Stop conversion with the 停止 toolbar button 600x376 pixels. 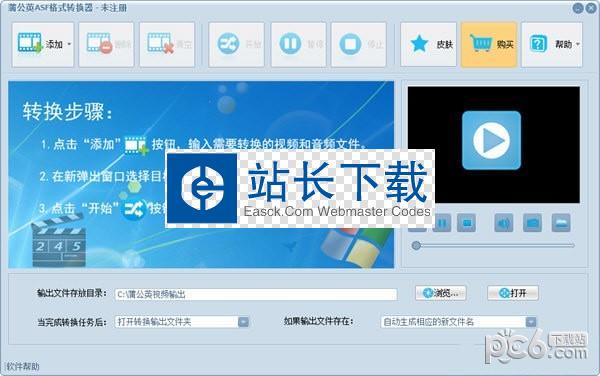coord(359,45)
